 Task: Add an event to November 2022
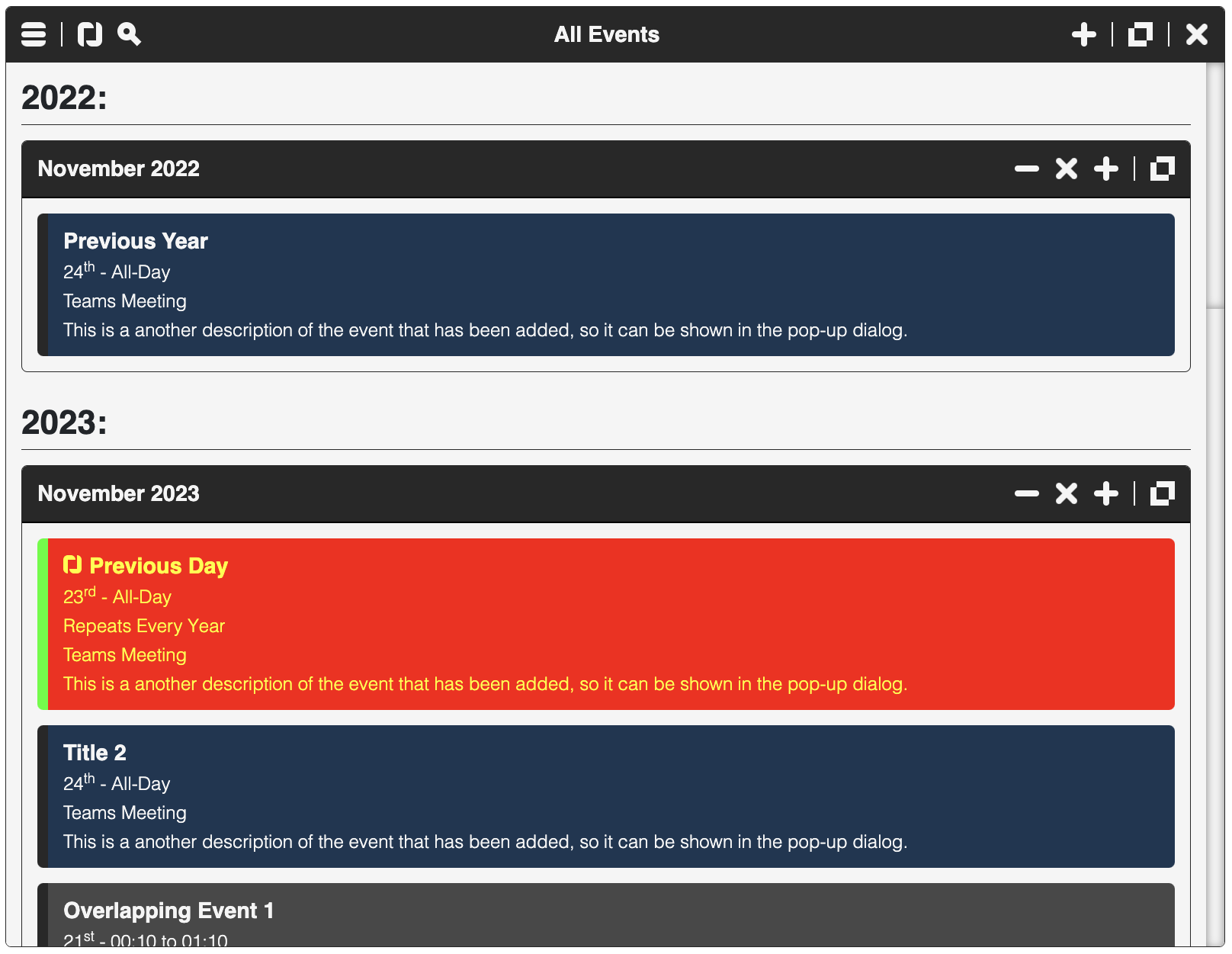[x=1105, y=169]
